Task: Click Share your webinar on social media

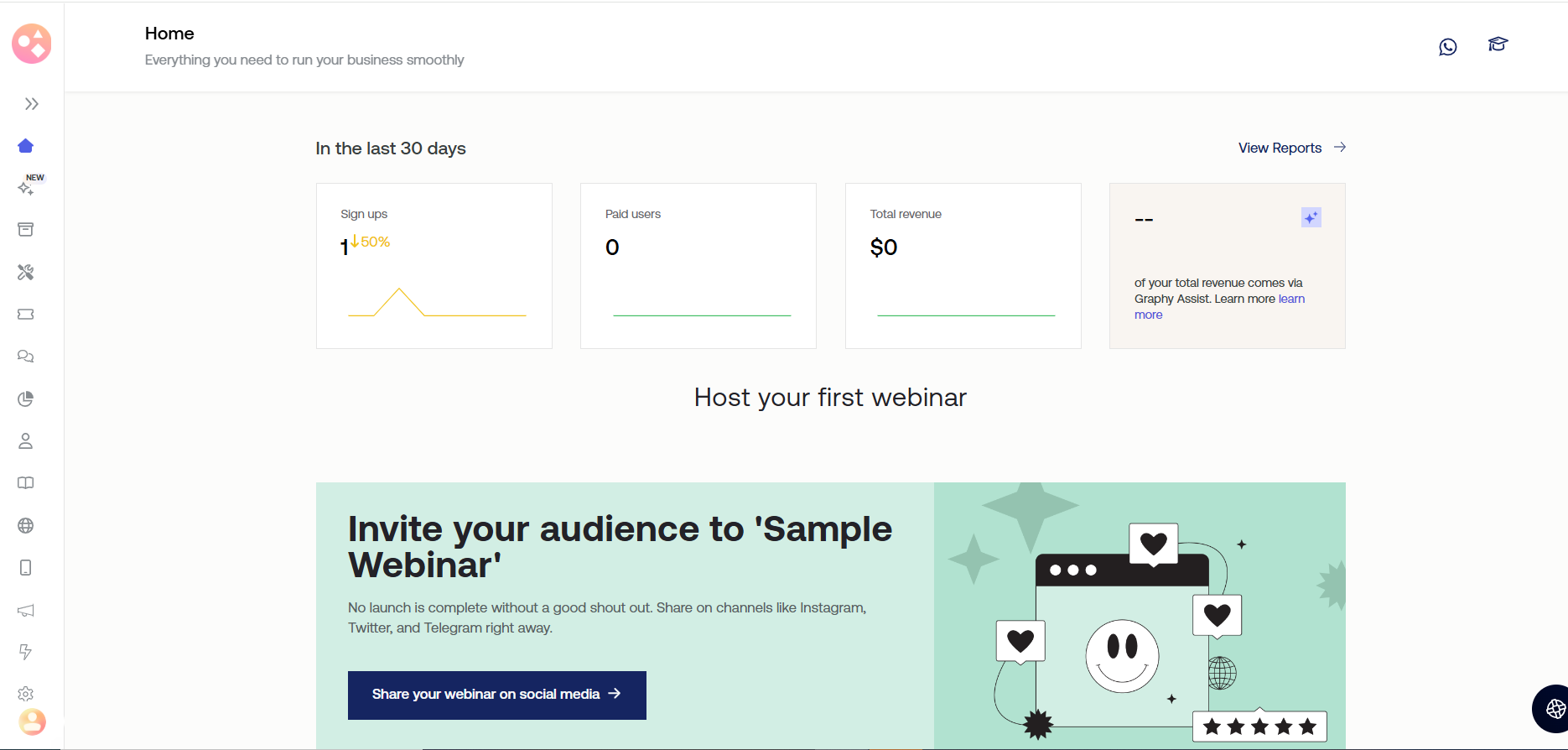Action: tap(496, 695)
